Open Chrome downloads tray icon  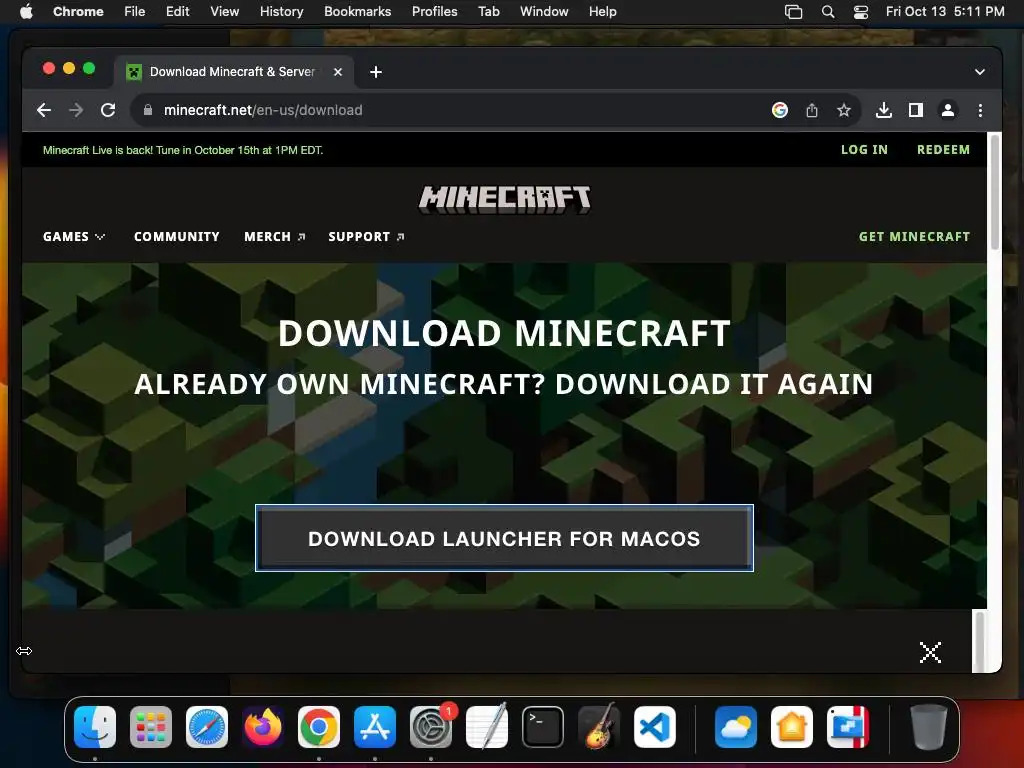pyautogui.click(x=884, y=110)
